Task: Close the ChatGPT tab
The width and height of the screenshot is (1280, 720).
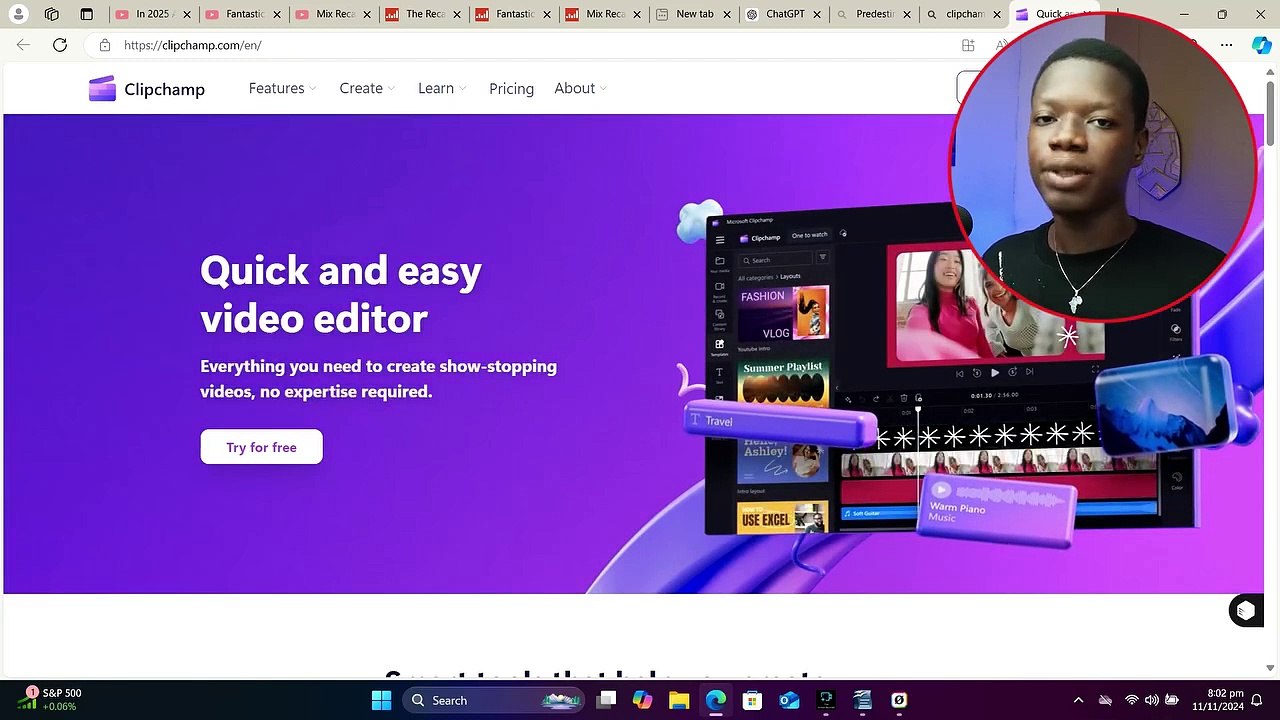Action: click(x=816, y=14)
